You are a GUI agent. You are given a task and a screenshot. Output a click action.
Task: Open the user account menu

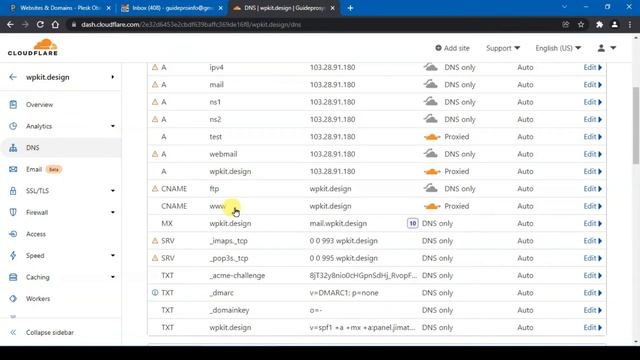(607, 48)
